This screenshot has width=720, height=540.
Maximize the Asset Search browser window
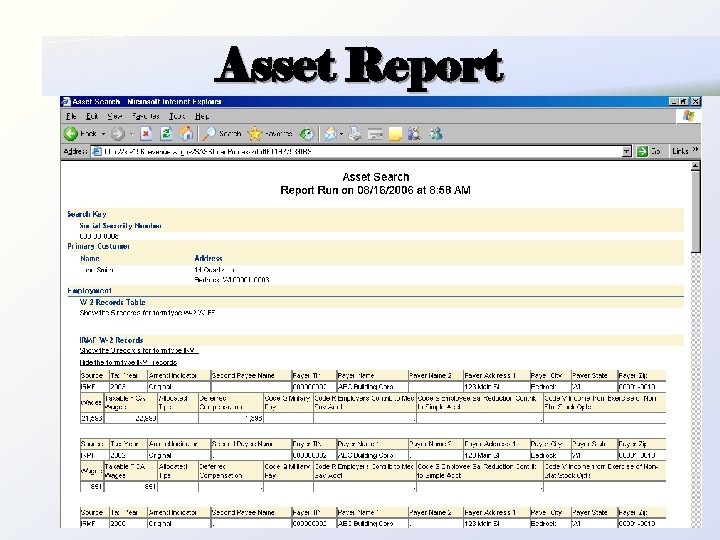click(684, 101)
